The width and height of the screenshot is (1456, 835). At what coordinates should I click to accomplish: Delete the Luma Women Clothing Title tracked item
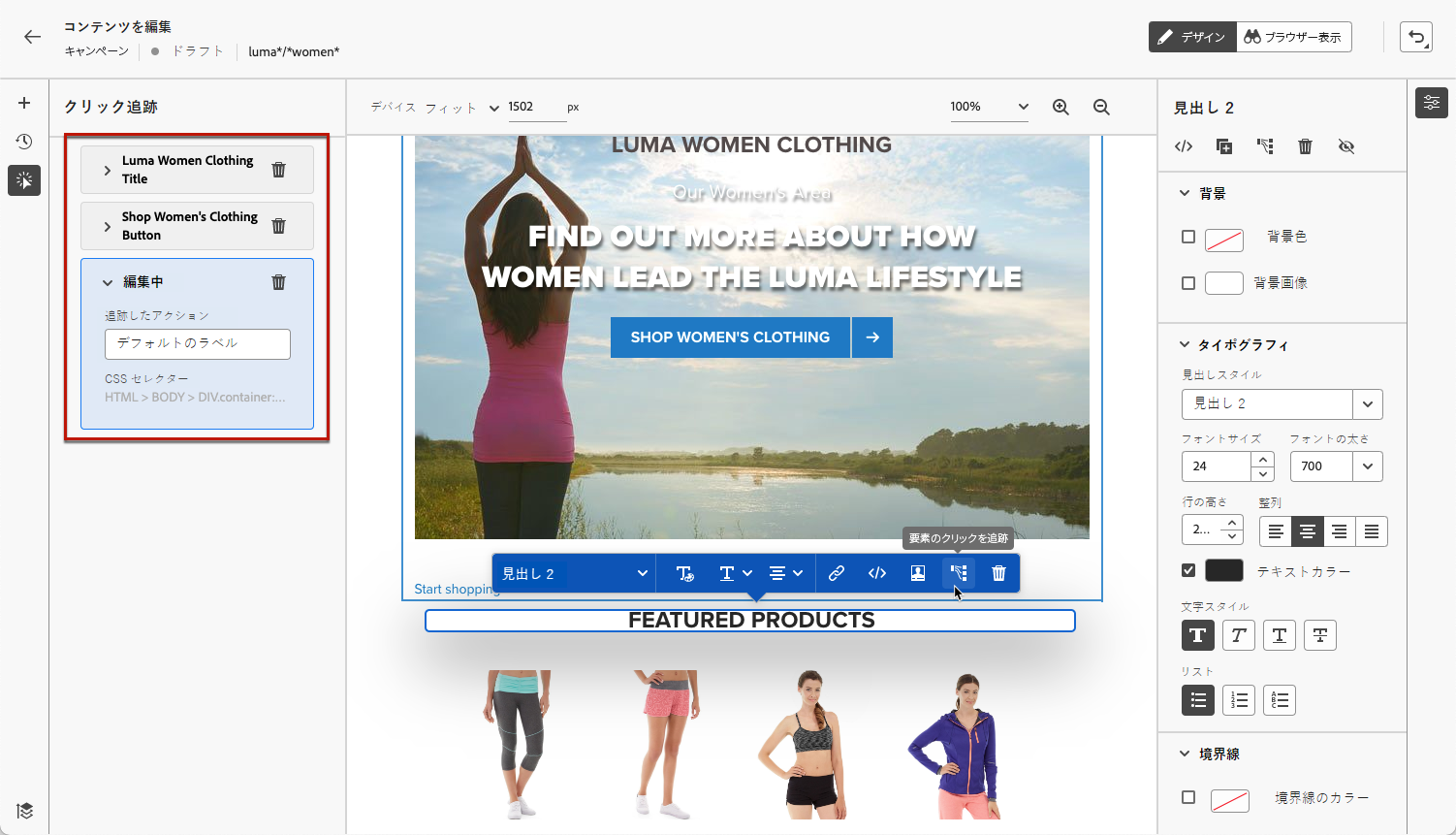(x=279, y=170)
